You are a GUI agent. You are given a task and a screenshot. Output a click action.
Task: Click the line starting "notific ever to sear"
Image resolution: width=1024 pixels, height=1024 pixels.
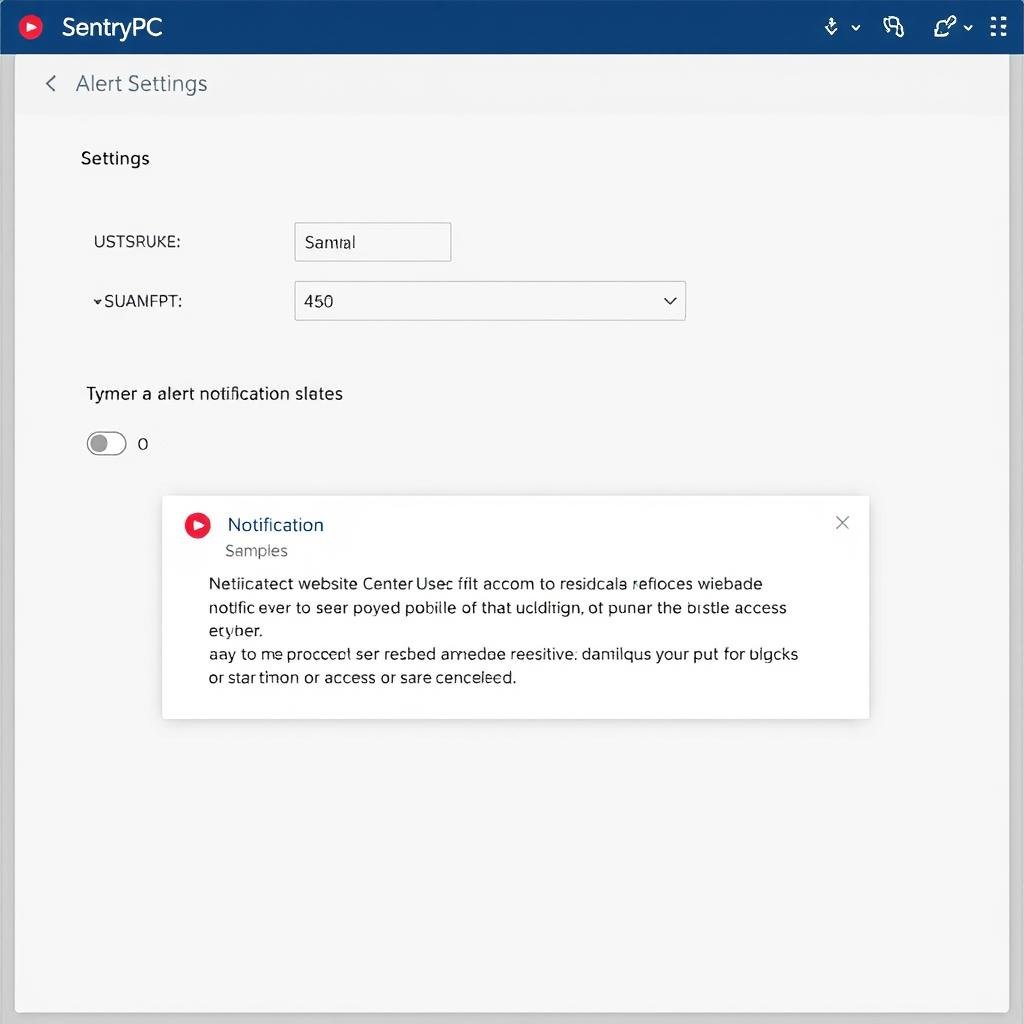point(498,607)
